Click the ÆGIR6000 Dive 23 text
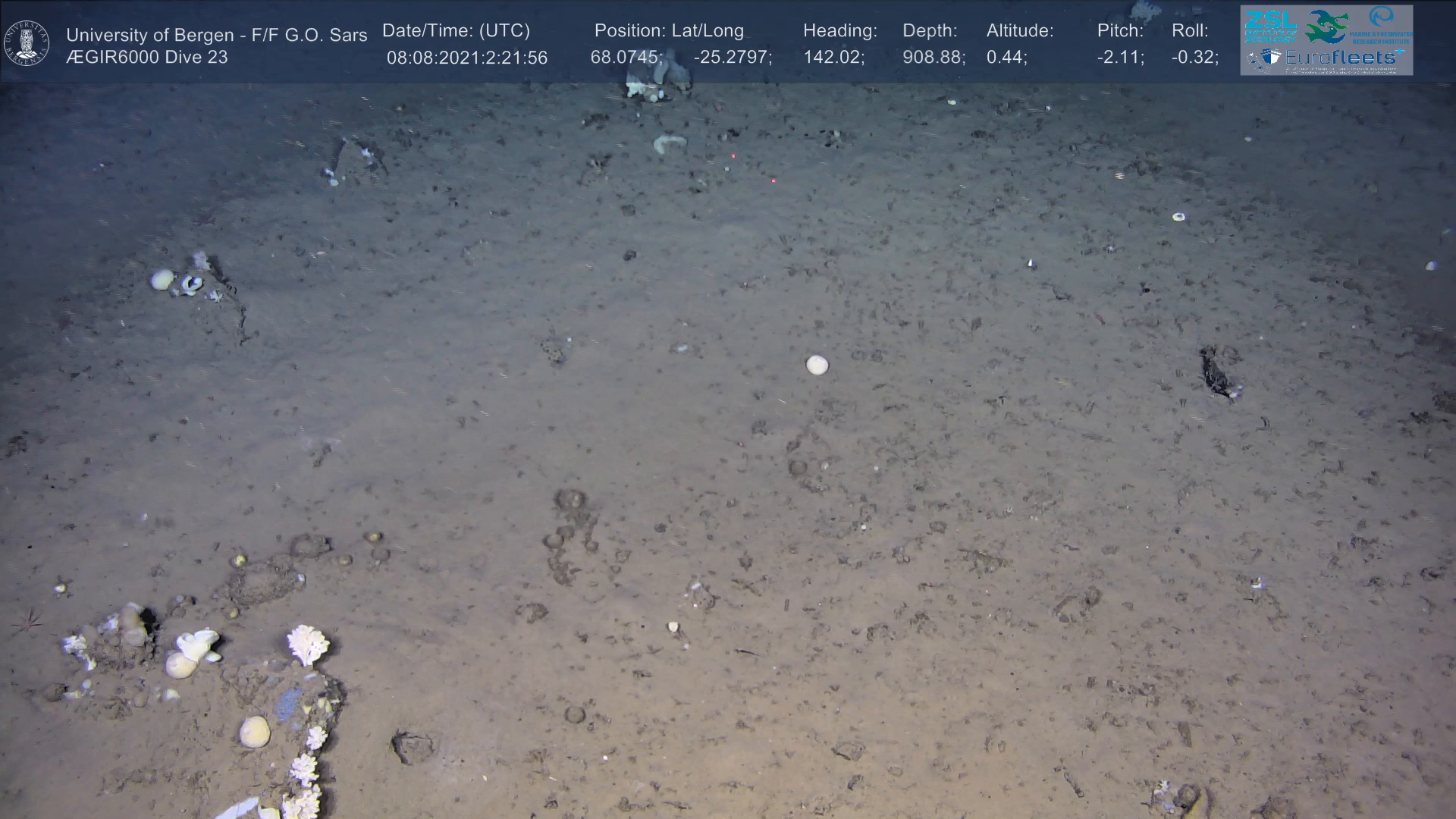The image size is (1456, 819). 147,58
